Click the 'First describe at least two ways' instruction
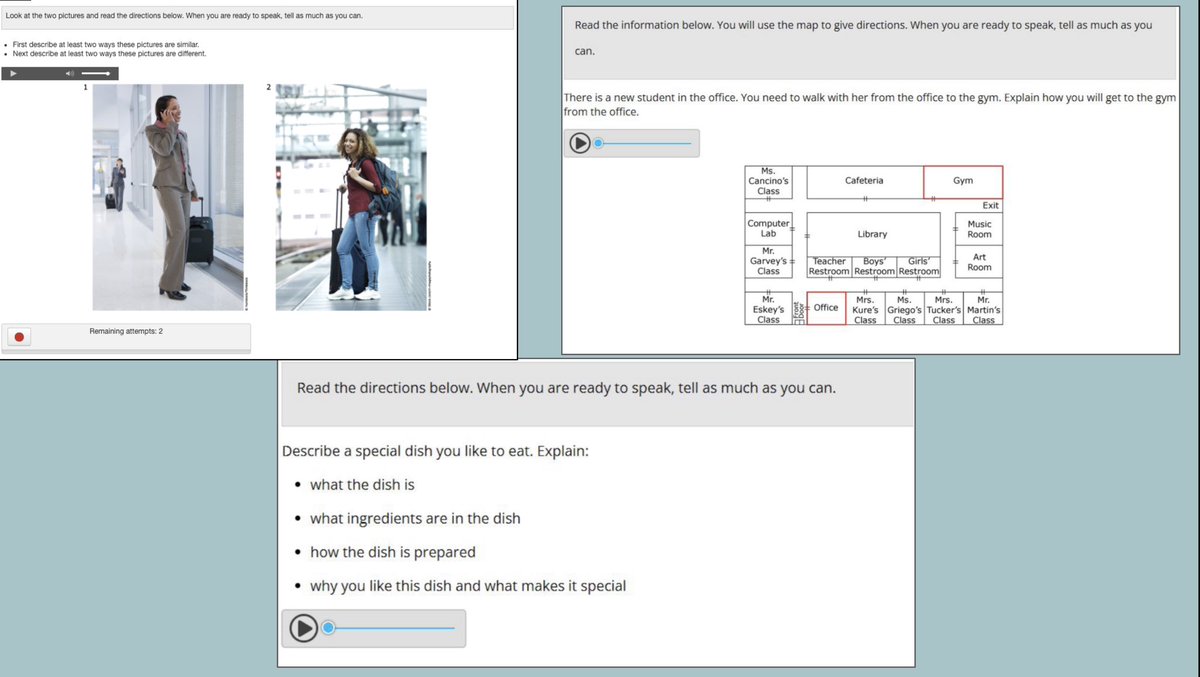1200x677 pixels. click(x=108, y=45)
